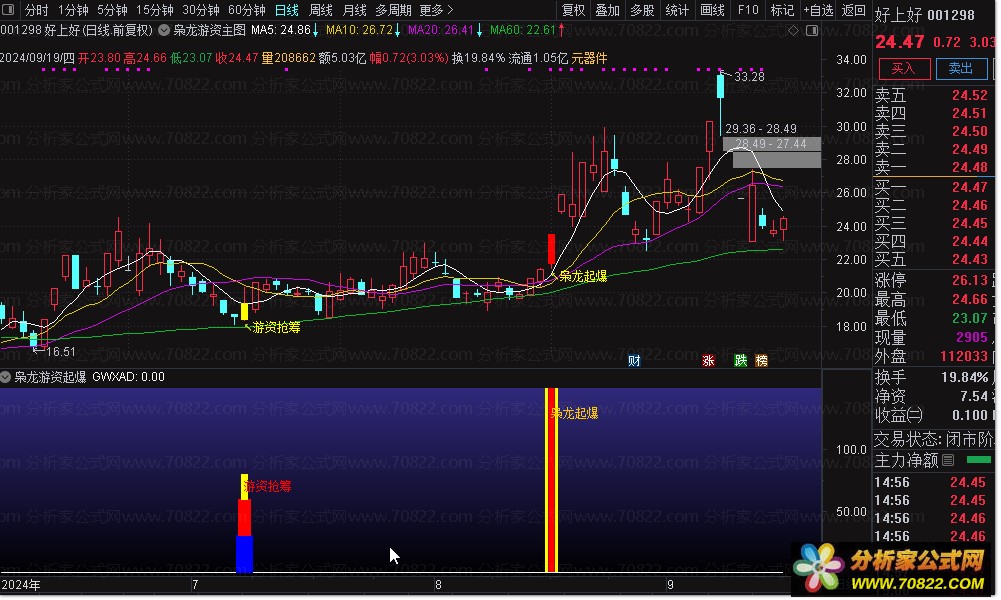The width and height of the screenshot is (1001, 600).
Task: Click the 卖出 sell button
Action: coord(961,69)
